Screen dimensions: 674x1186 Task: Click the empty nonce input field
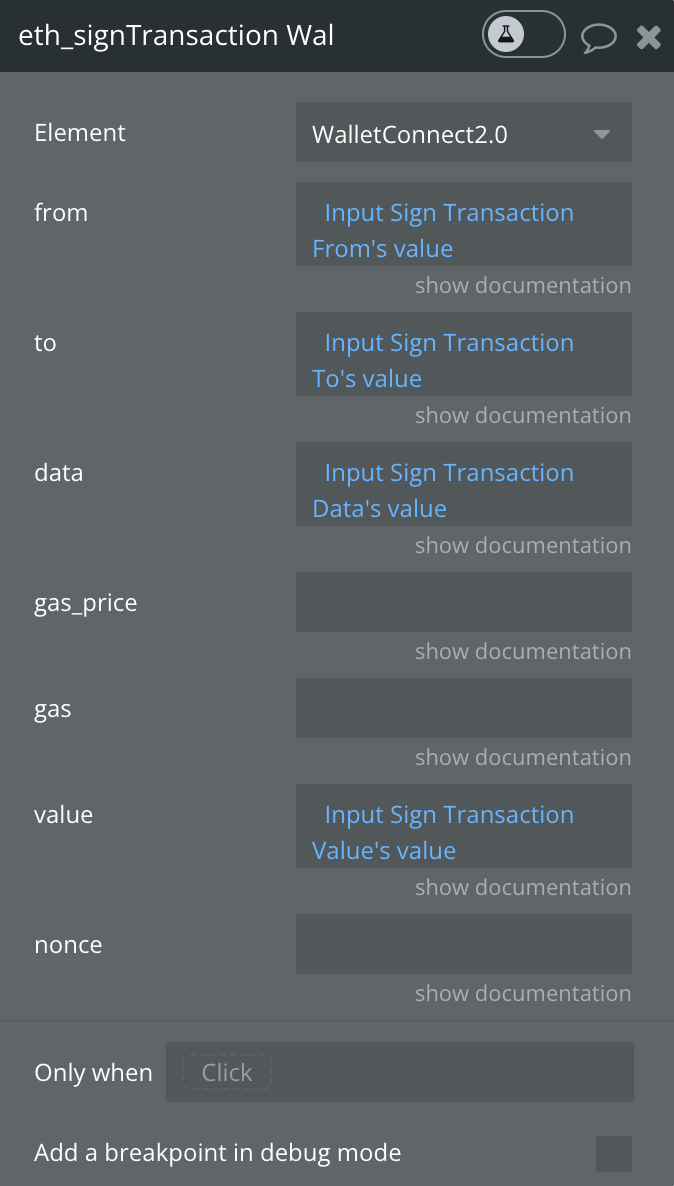pos(464,944)
